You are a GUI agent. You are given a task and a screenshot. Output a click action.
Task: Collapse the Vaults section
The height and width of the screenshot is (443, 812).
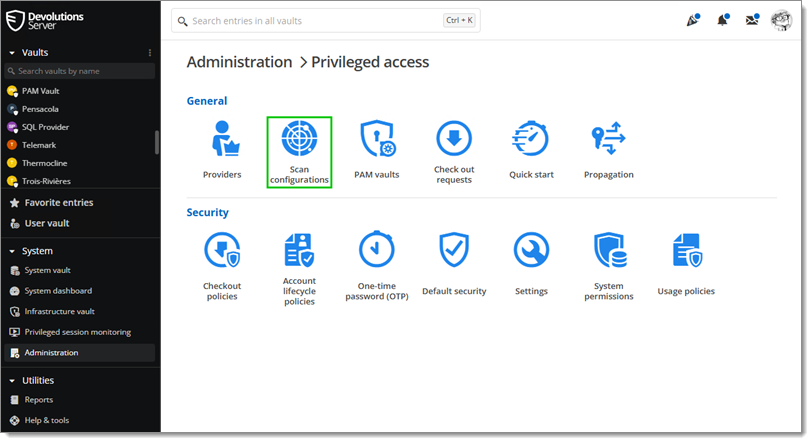tap(12, 53)
